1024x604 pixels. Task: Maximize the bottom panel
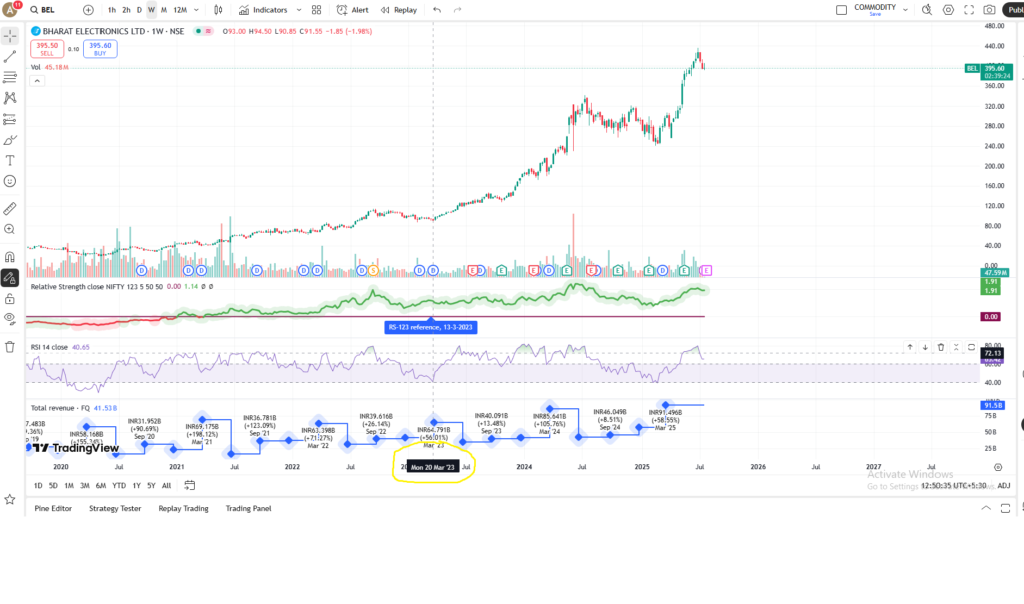point(1005,508)
